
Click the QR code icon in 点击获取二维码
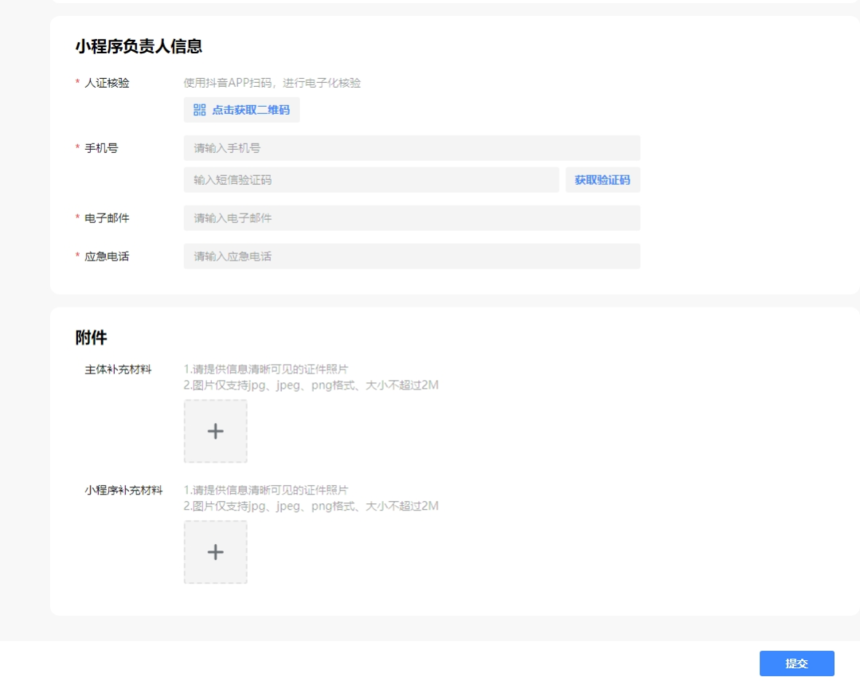pos(200,110)
